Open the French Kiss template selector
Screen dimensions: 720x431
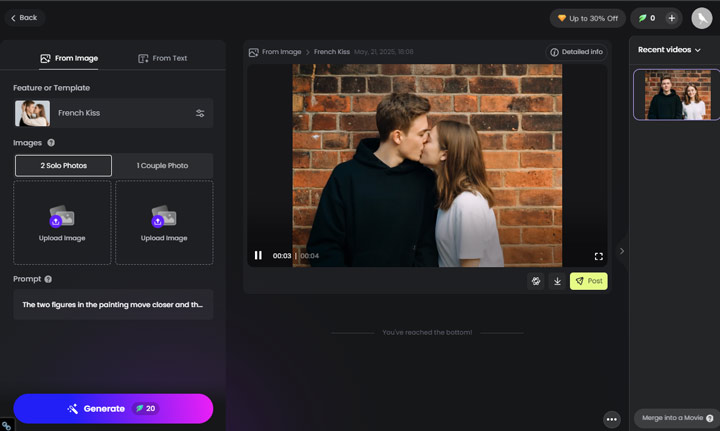(114, 113)
